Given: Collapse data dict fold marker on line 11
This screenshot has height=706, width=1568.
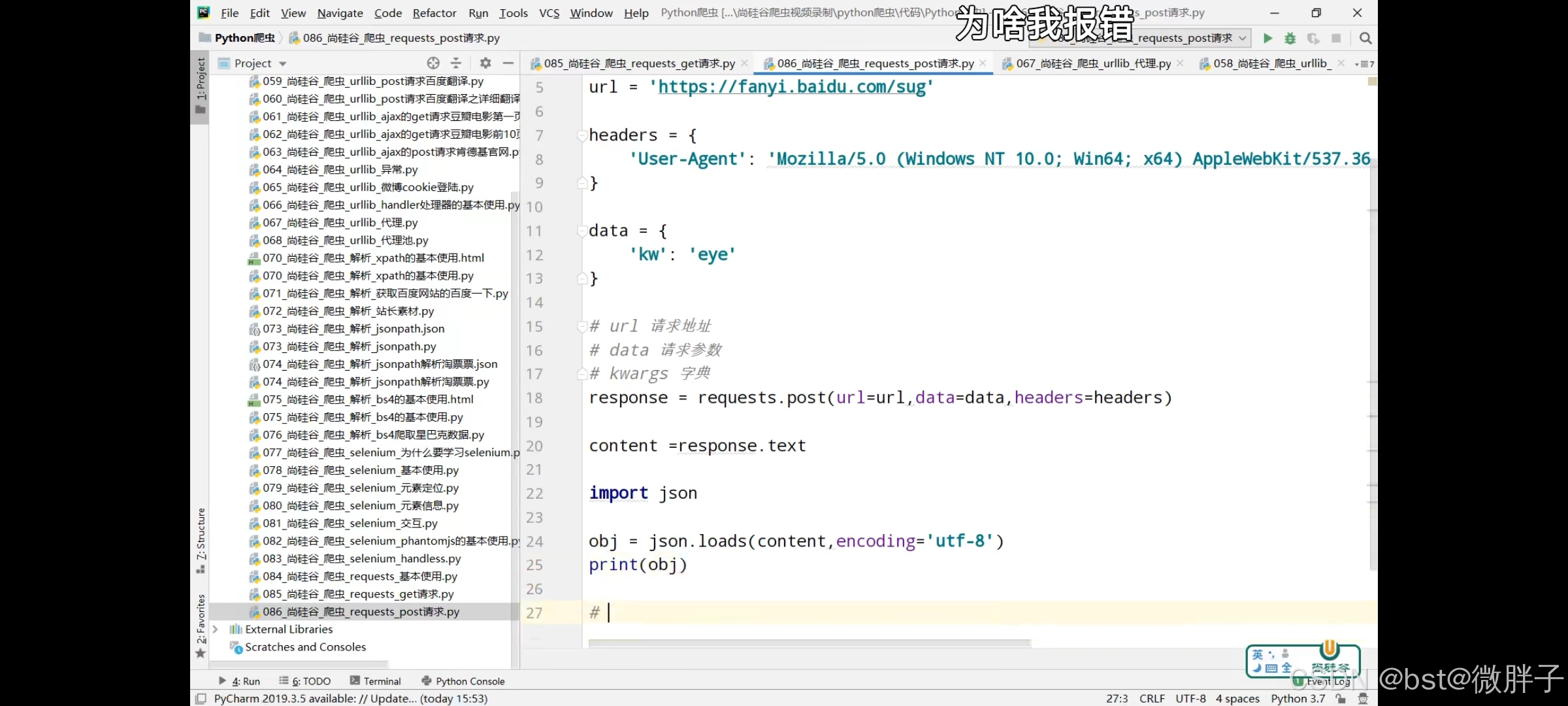Looking at the screenshot, I should coord(581,231).
